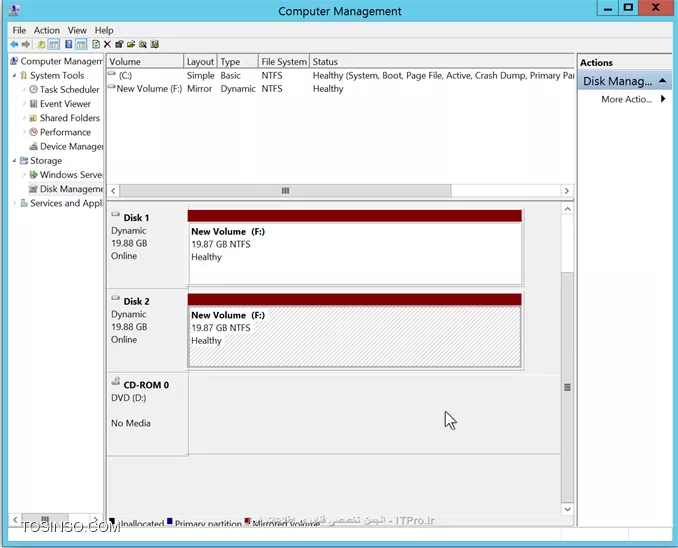The image size is (678, 548).
Task: Open the More Actions submenu
Action: [x=633, y=99]
